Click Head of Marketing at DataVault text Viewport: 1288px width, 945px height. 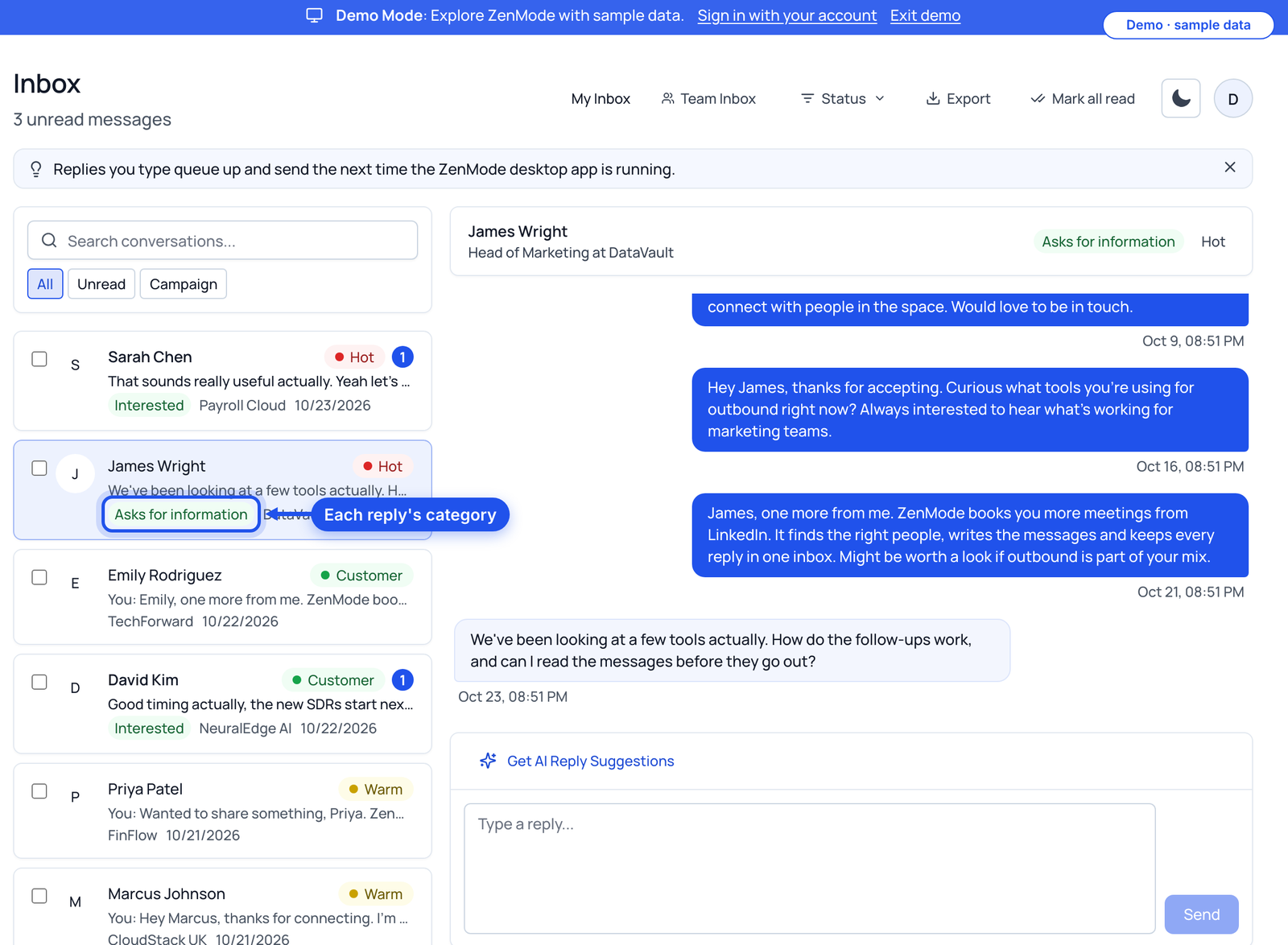[571, 253]
